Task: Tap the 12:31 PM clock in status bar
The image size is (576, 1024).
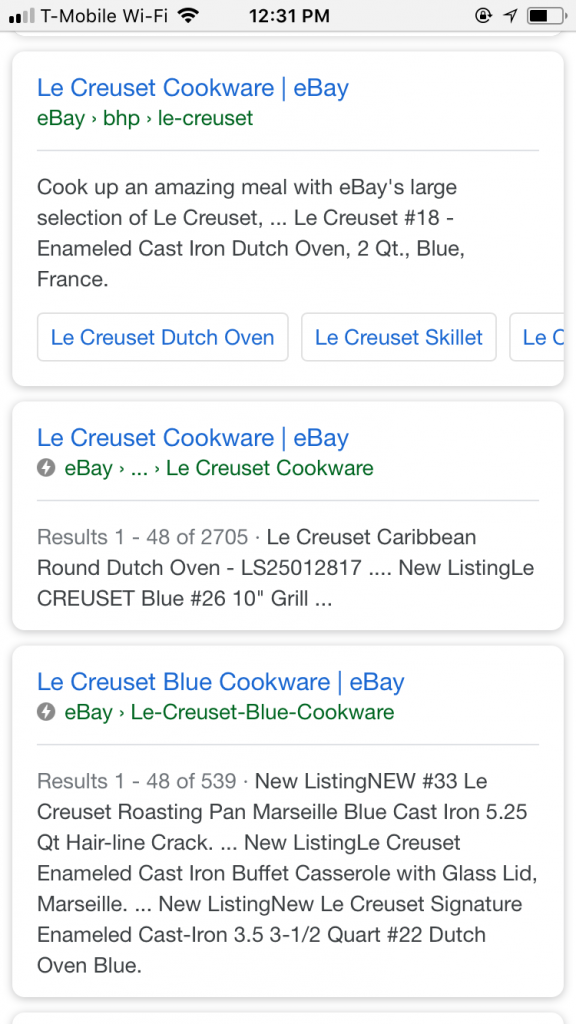Action: (x=288, y=15)
